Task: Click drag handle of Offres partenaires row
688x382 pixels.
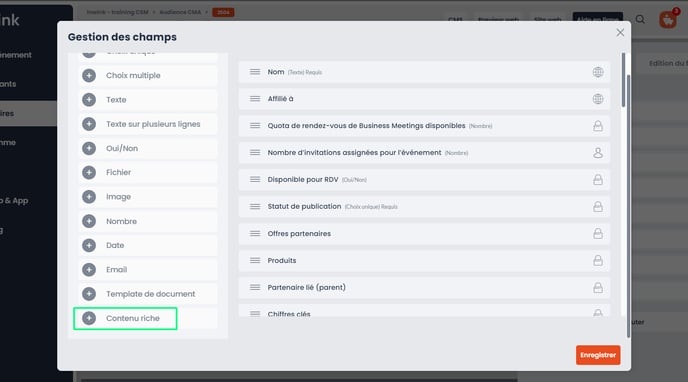Action: [255, 233]
